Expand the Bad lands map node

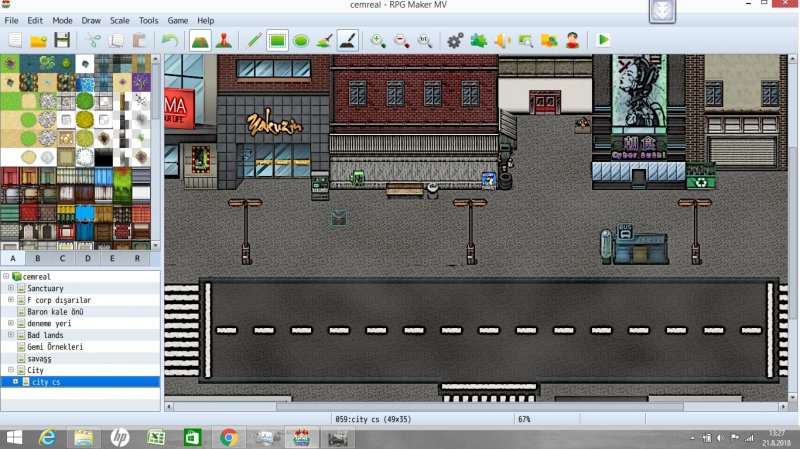[x=11, y=335]
